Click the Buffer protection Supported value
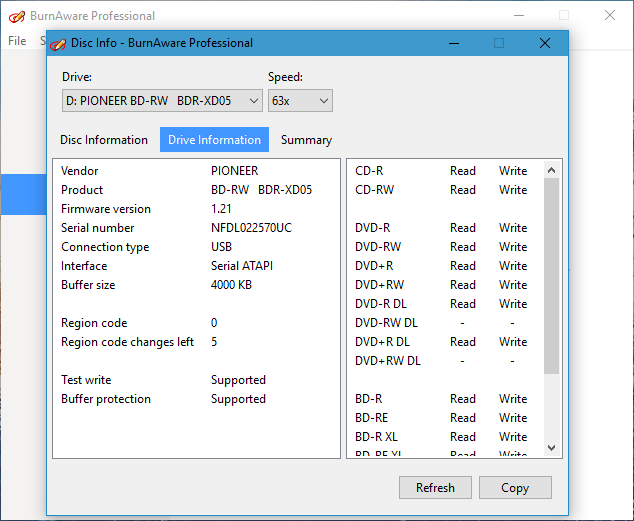The image size is (634, 521). coord(238,399)
